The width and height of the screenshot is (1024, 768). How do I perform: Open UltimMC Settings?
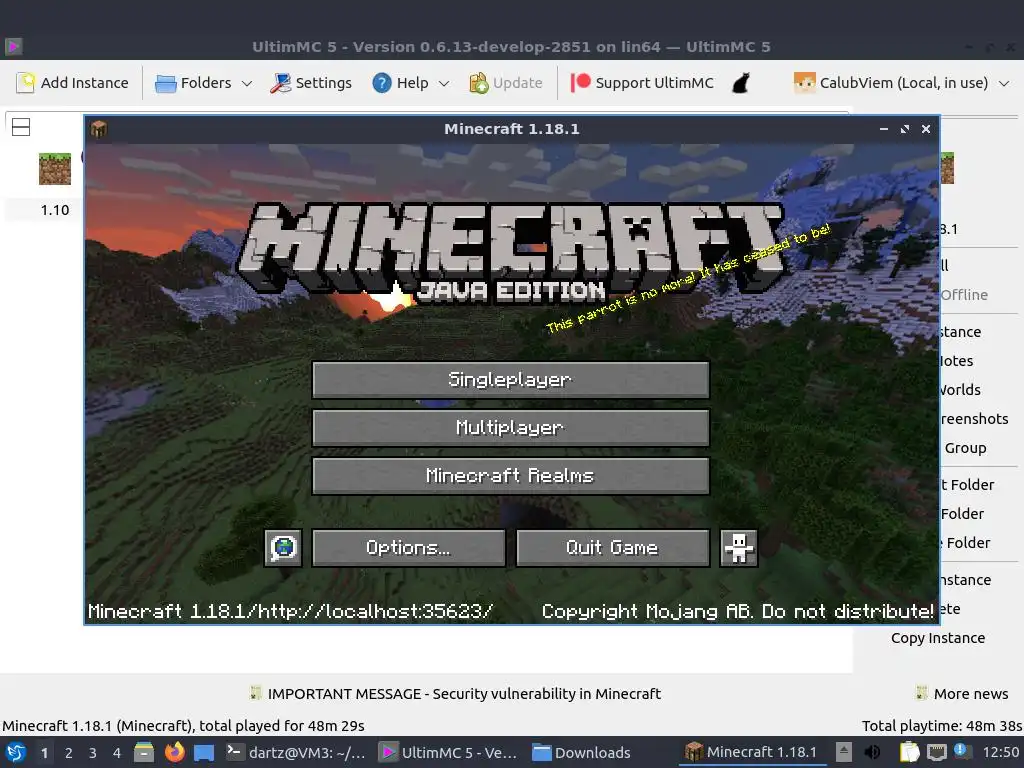[x=311, y=83]
